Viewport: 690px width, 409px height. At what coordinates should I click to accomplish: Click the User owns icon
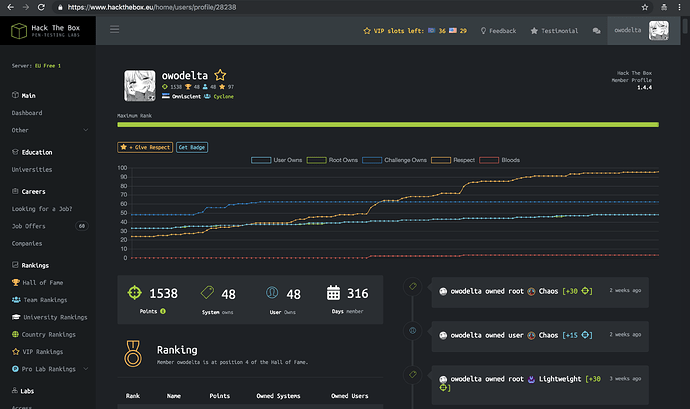point(272,292)
